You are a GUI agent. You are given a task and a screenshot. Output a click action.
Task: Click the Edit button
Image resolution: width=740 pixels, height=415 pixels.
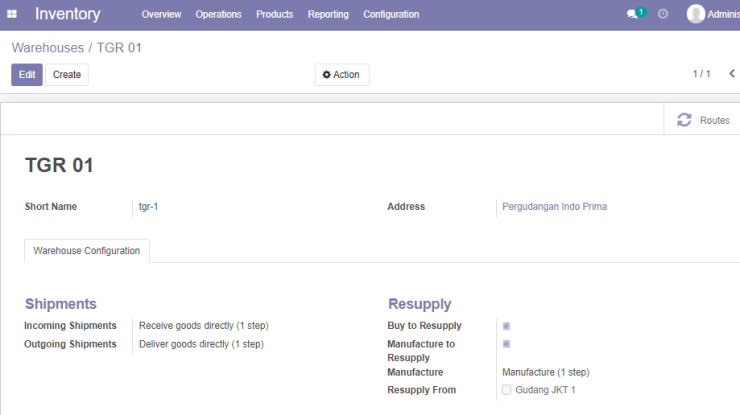click(27, 75)
